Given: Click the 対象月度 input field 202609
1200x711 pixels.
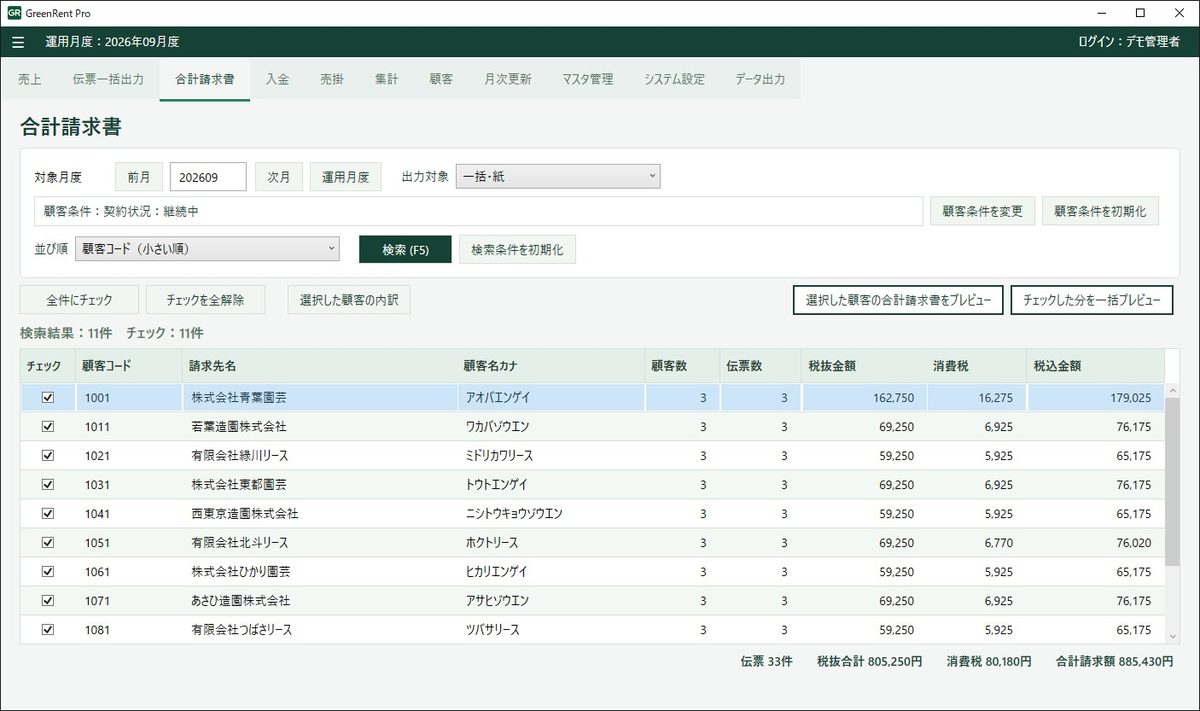Looking at the screenshot, I should tap(208, 177).
